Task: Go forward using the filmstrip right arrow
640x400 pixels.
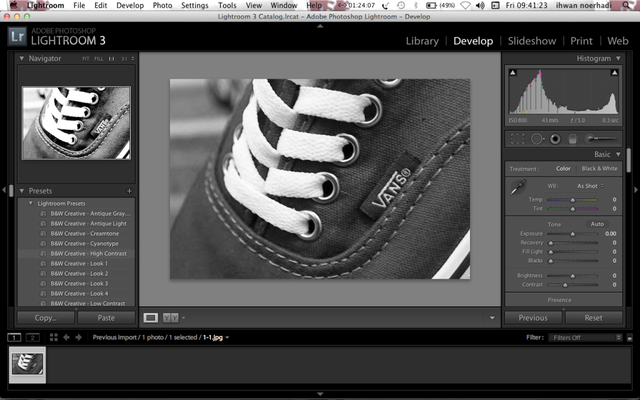Action: [x=79, y=337]
